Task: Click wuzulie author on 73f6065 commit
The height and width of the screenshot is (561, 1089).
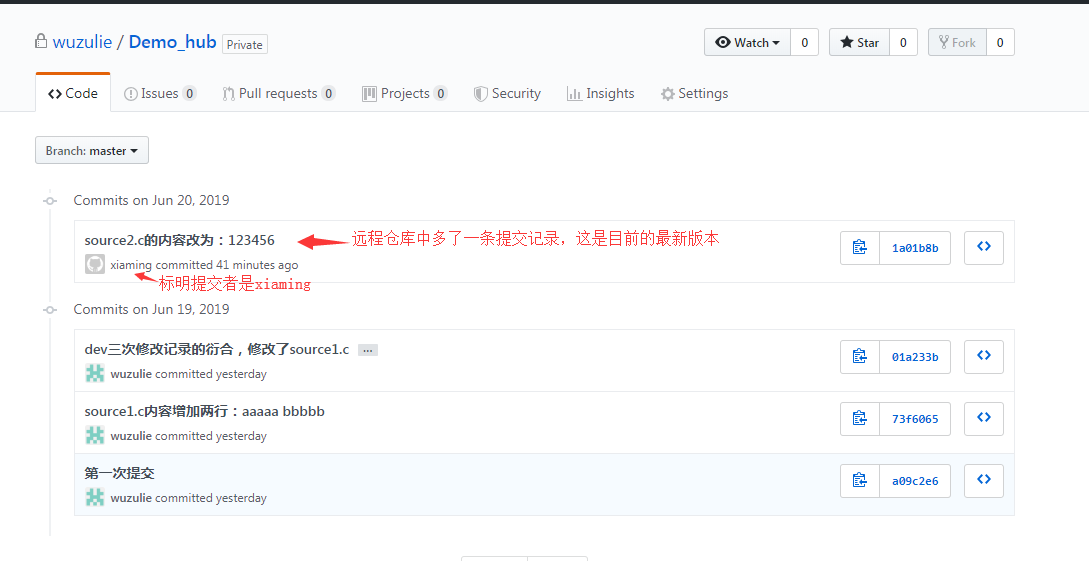Action: [x=131, y=435]
